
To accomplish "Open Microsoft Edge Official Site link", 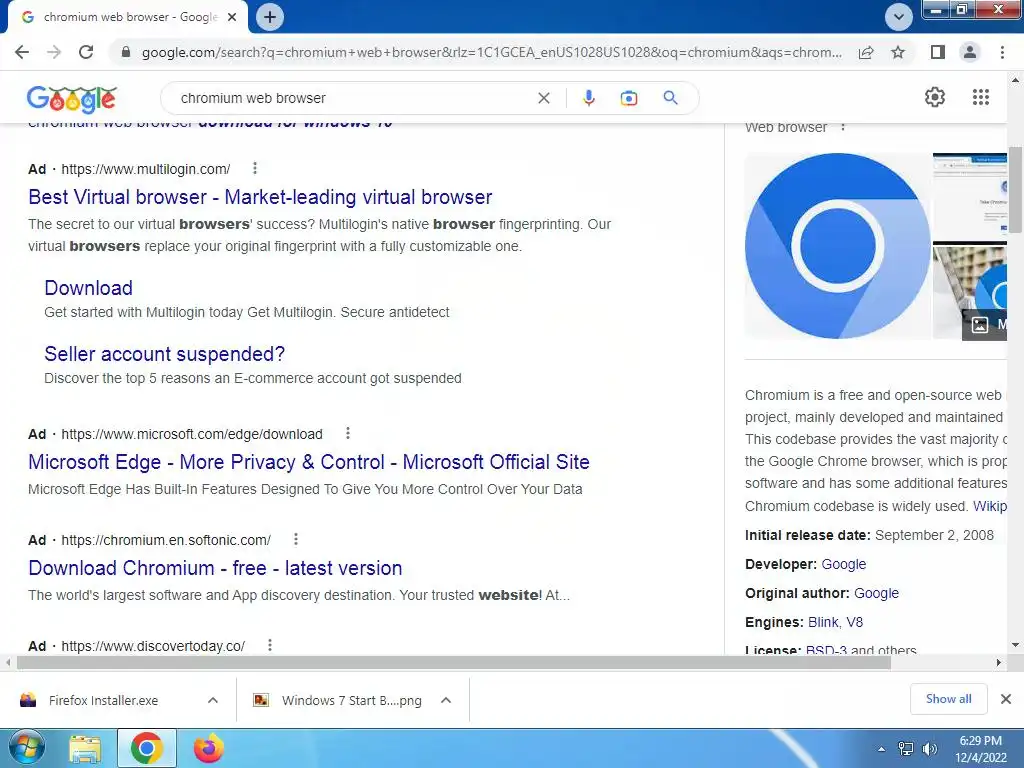I will point(308,462).
